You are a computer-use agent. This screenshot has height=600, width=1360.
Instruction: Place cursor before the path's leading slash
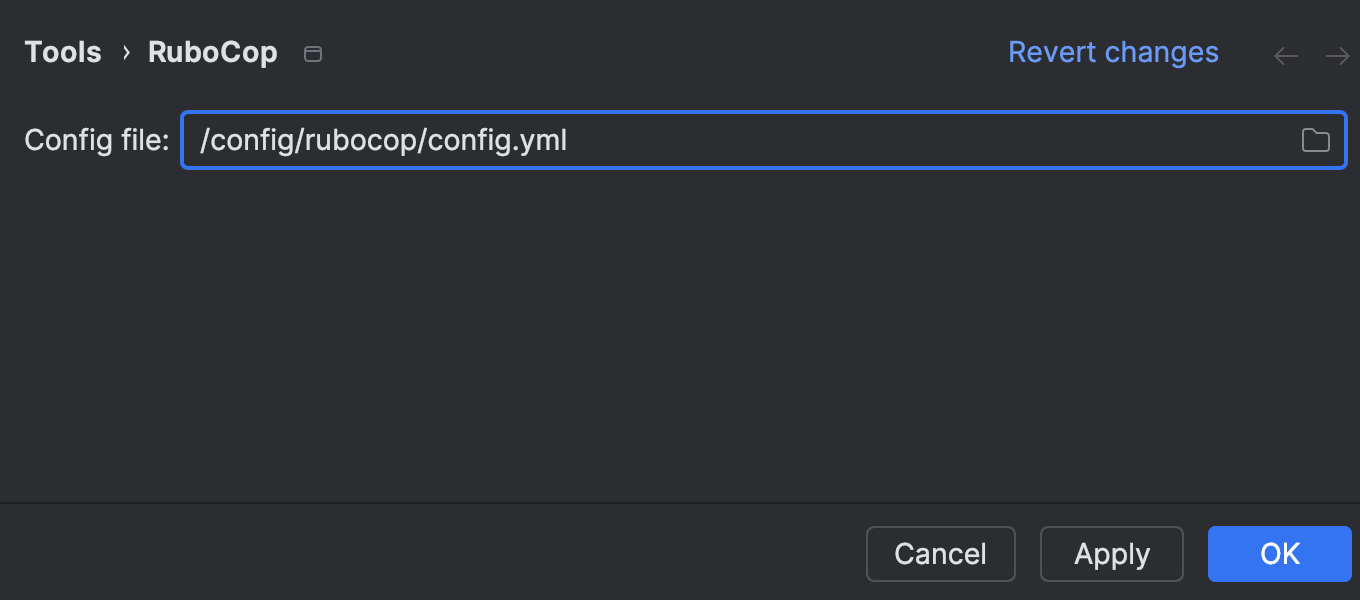(201, 140)
